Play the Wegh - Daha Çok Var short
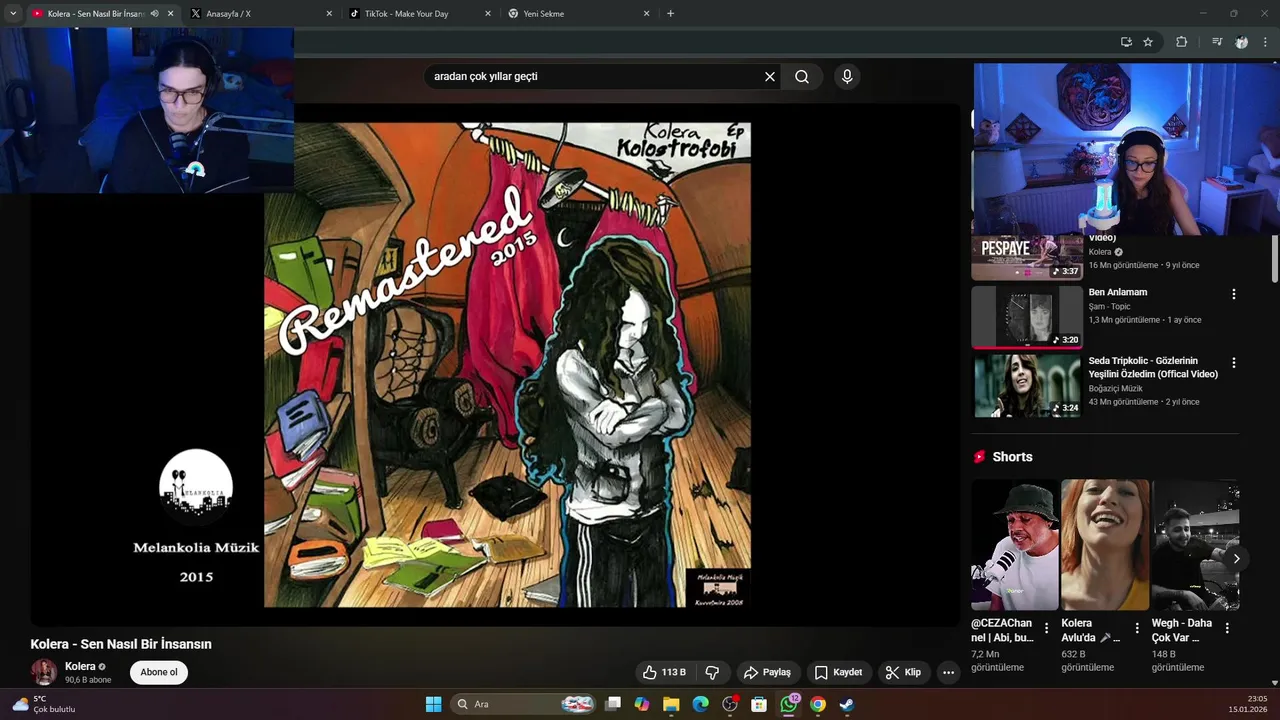Image resolution: width=1280 pixels, height=720 pixels. [x=1196, y=545]
